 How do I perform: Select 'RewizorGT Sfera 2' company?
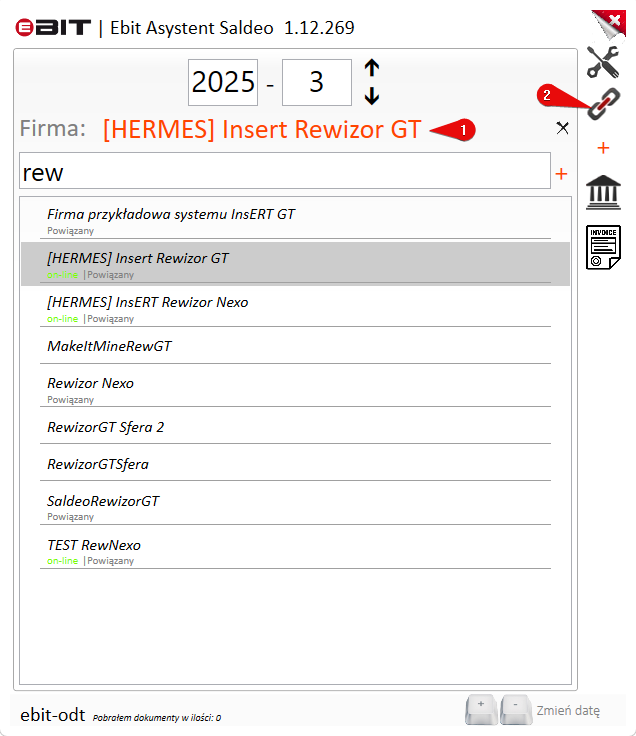[x=295, y=427]
